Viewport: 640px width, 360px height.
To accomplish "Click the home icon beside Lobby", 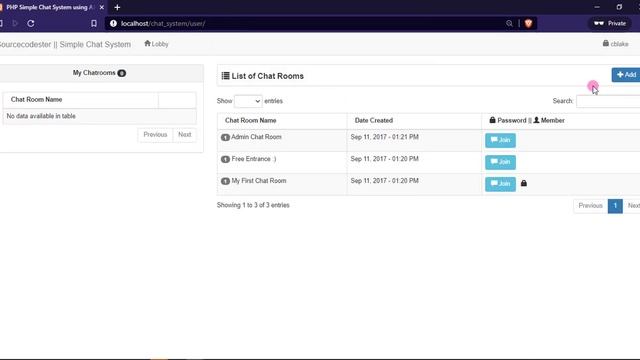I will click(147, 43).
